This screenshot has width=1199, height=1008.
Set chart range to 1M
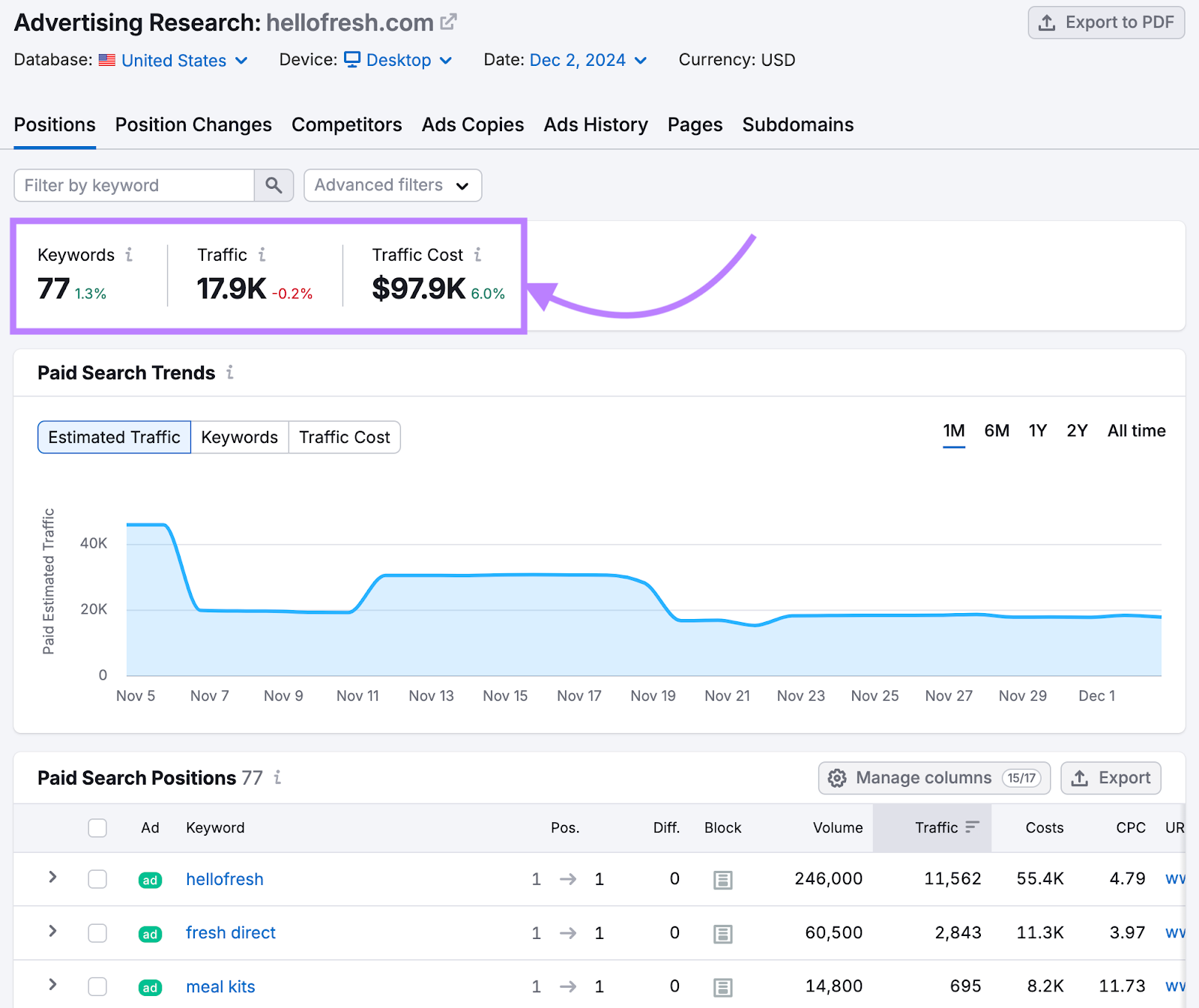point(954,431)
